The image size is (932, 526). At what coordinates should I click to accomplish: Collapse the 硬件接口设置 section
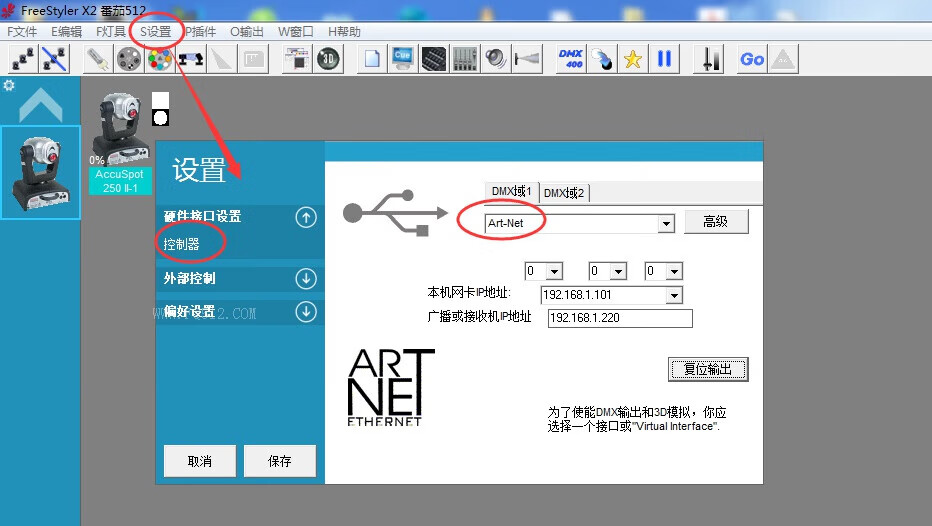tap(306, 217)
